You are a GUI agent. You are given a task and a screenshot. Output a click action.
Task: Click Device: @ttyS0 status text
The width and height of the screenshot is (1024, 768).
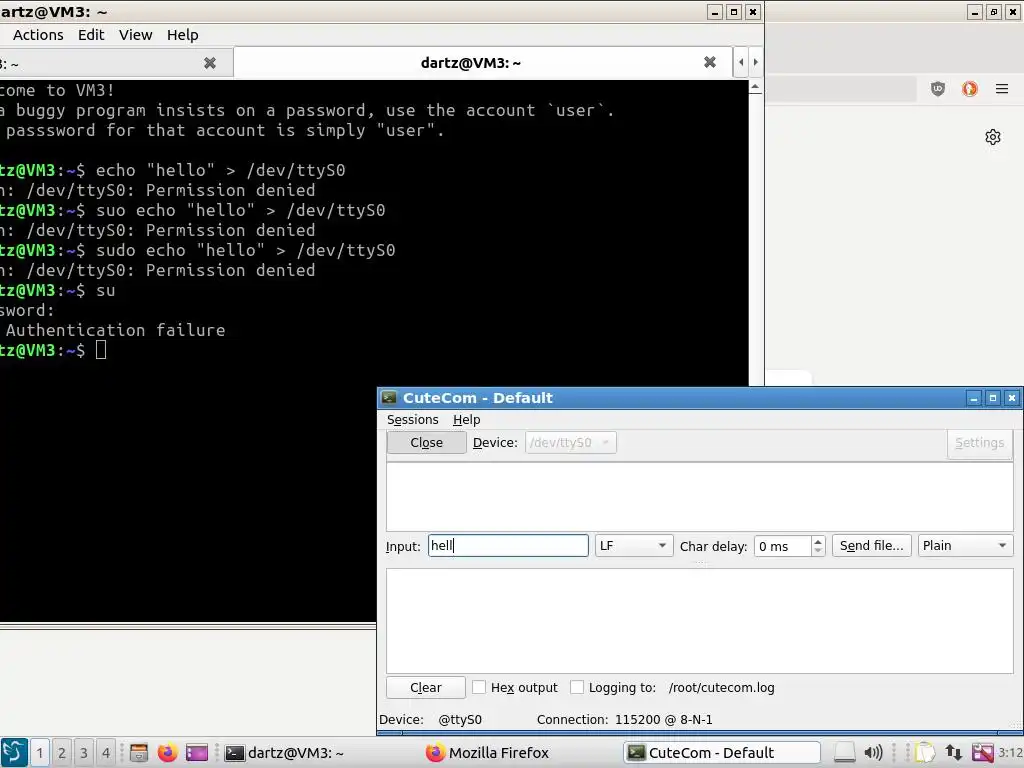click(430, 719)
